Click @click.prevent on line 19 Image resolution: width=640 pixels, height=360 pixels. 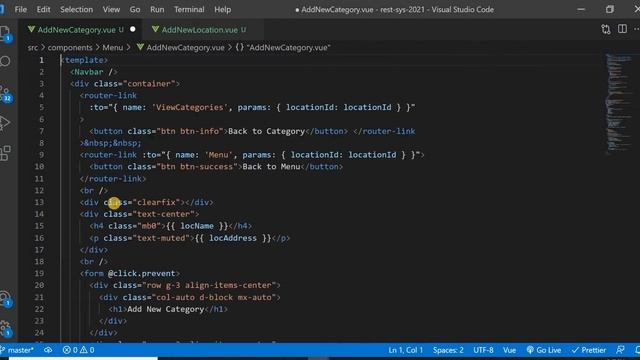coord(142,273)
